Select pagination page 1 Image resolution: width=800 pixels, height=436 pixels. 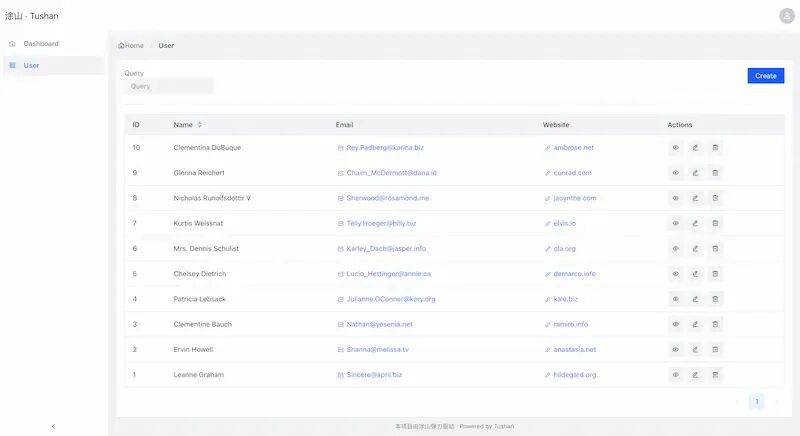pyautogui.click(x=757, y=402)
